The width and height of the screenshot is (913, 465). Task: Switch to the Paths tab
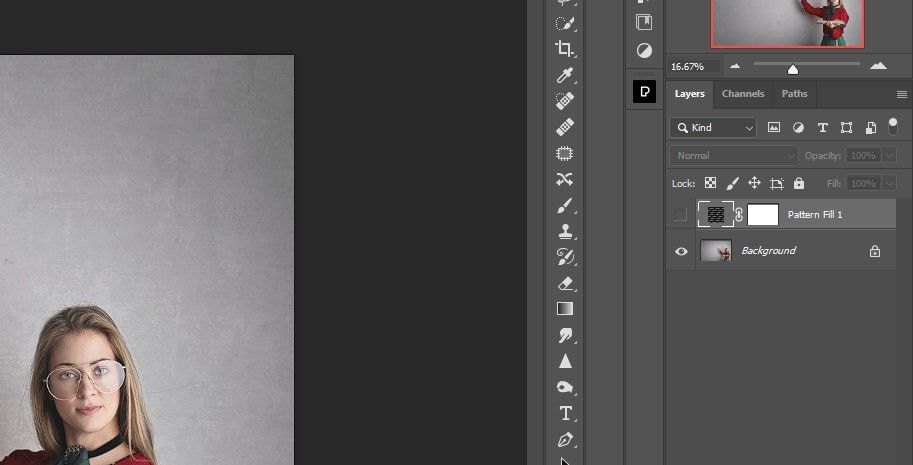click(x=794, y=94)
